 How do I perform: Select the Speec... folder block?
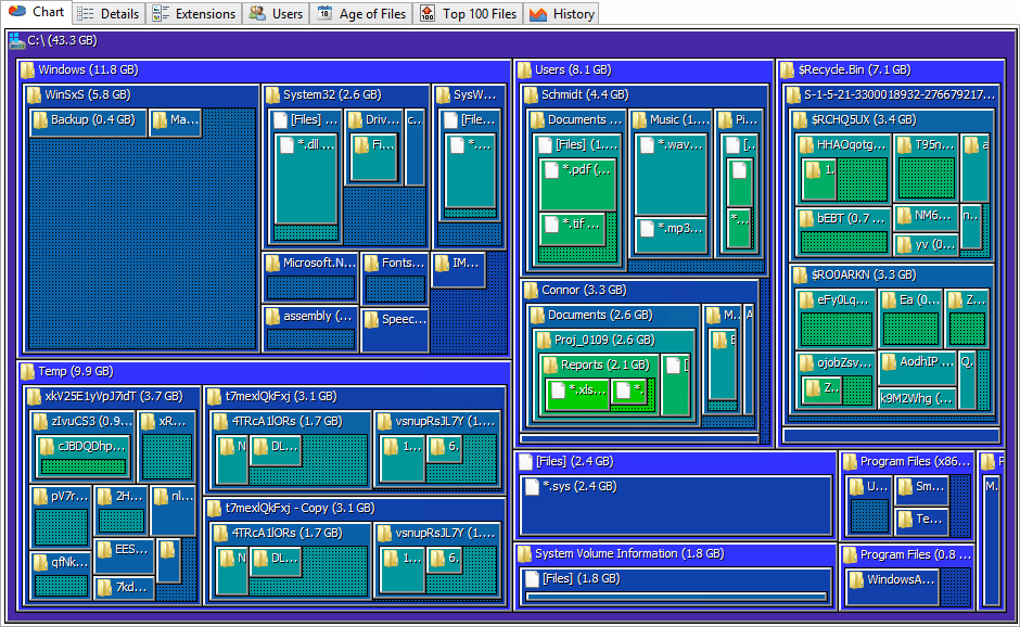click(x=395, y=330)
